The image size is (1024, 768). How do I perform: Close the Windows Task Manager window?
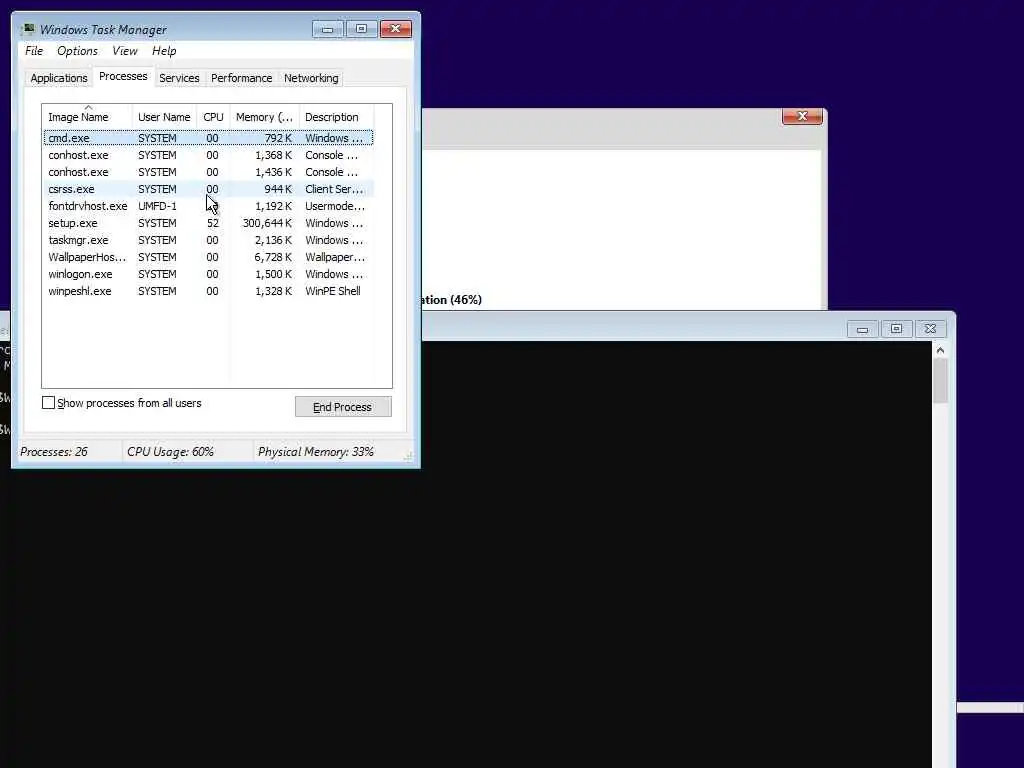[395, 29]
